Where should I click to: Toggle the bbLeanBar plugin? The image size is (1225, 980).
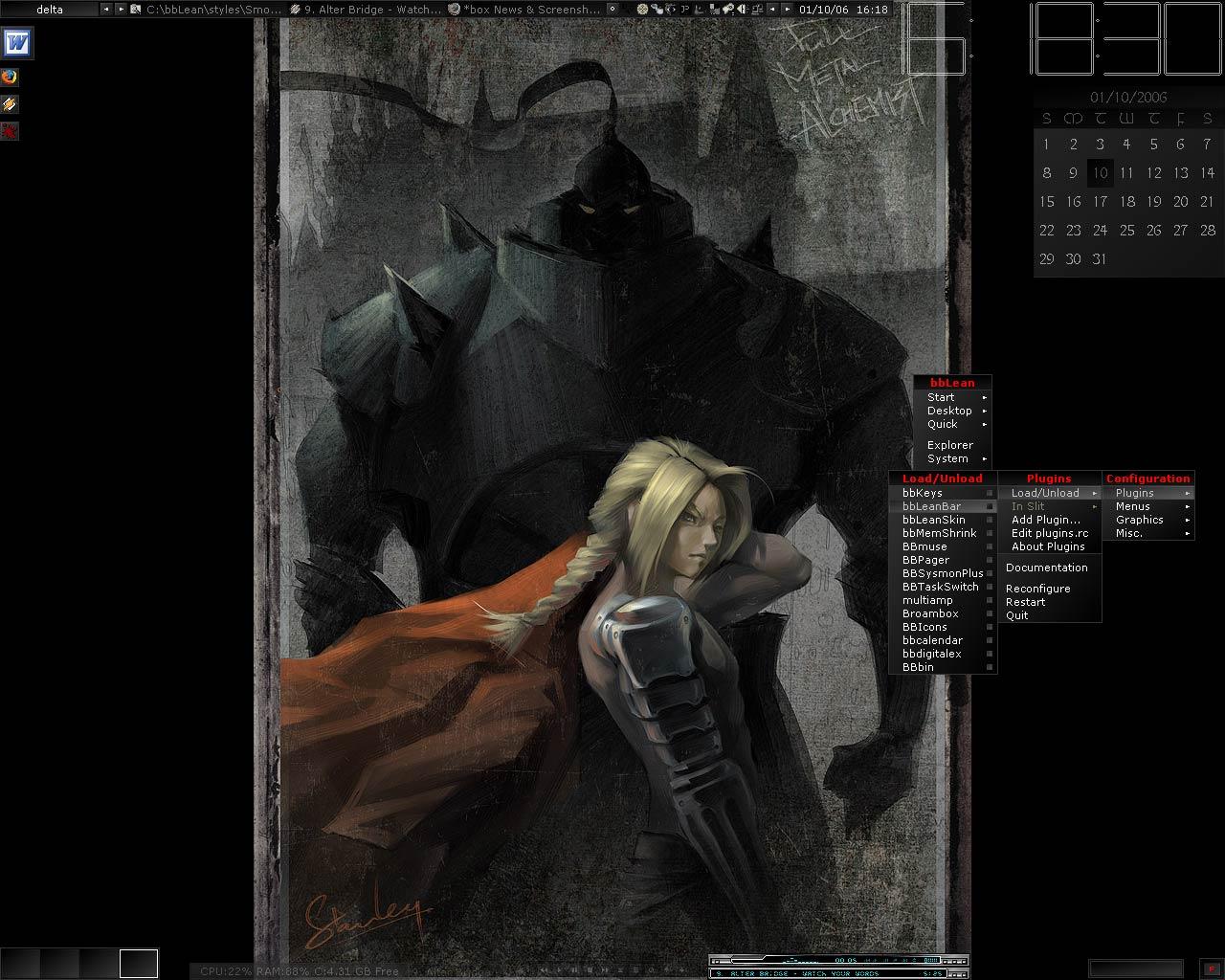point(943,506)
